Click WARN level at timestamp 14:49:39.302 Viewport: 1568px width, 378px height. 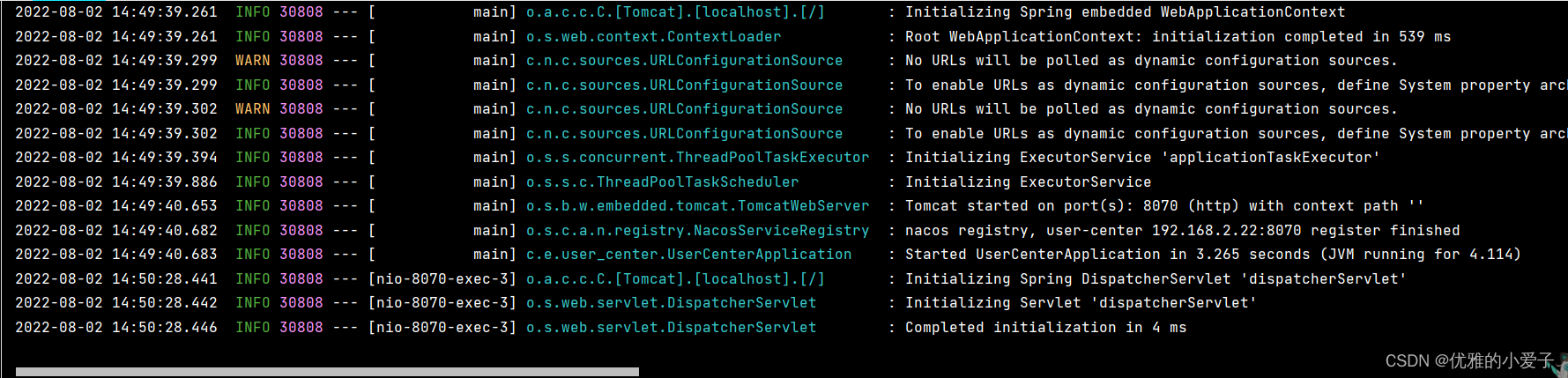252,109
